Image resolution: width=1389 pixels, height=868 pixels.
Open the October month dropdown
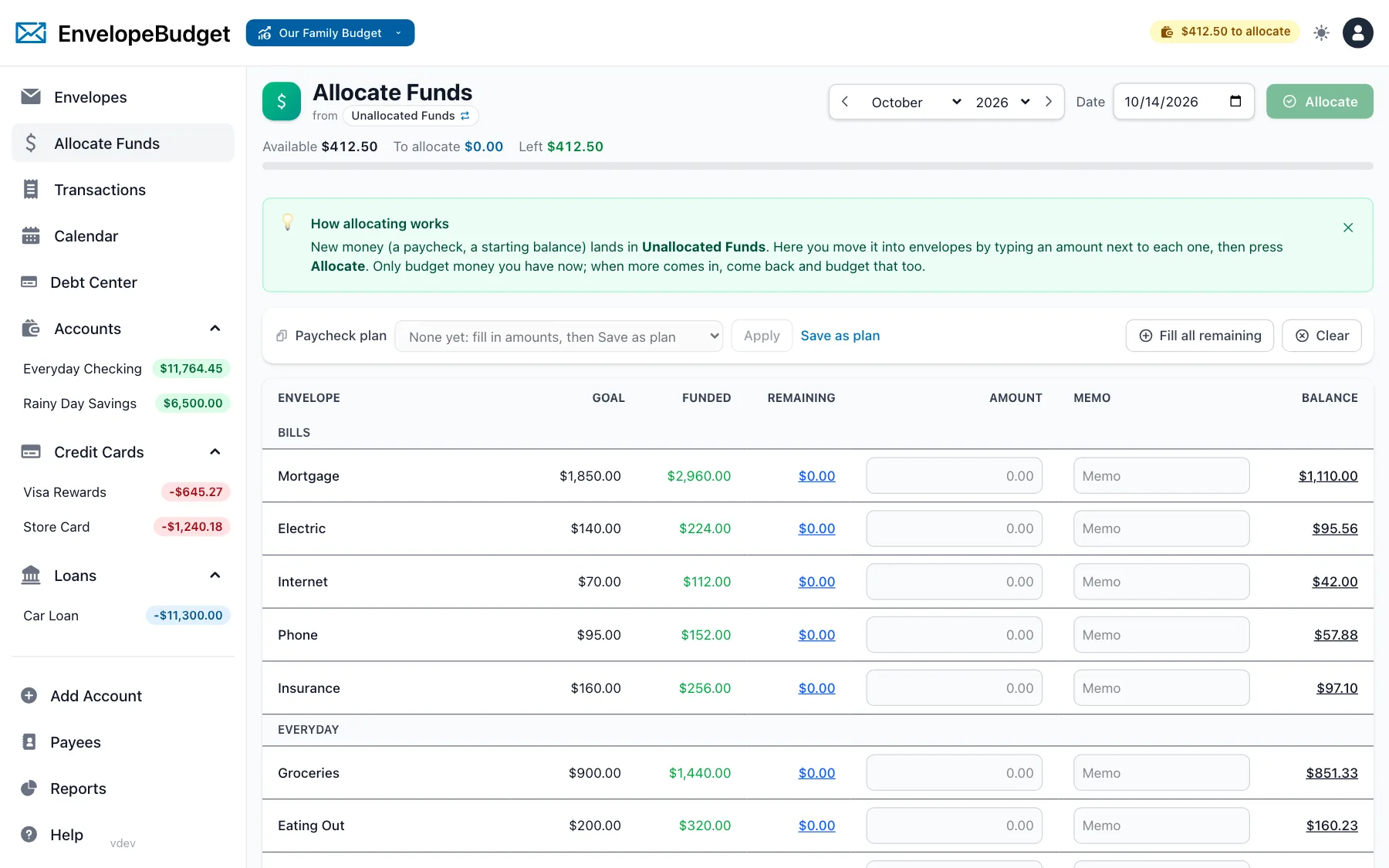(x=916, y=102)
